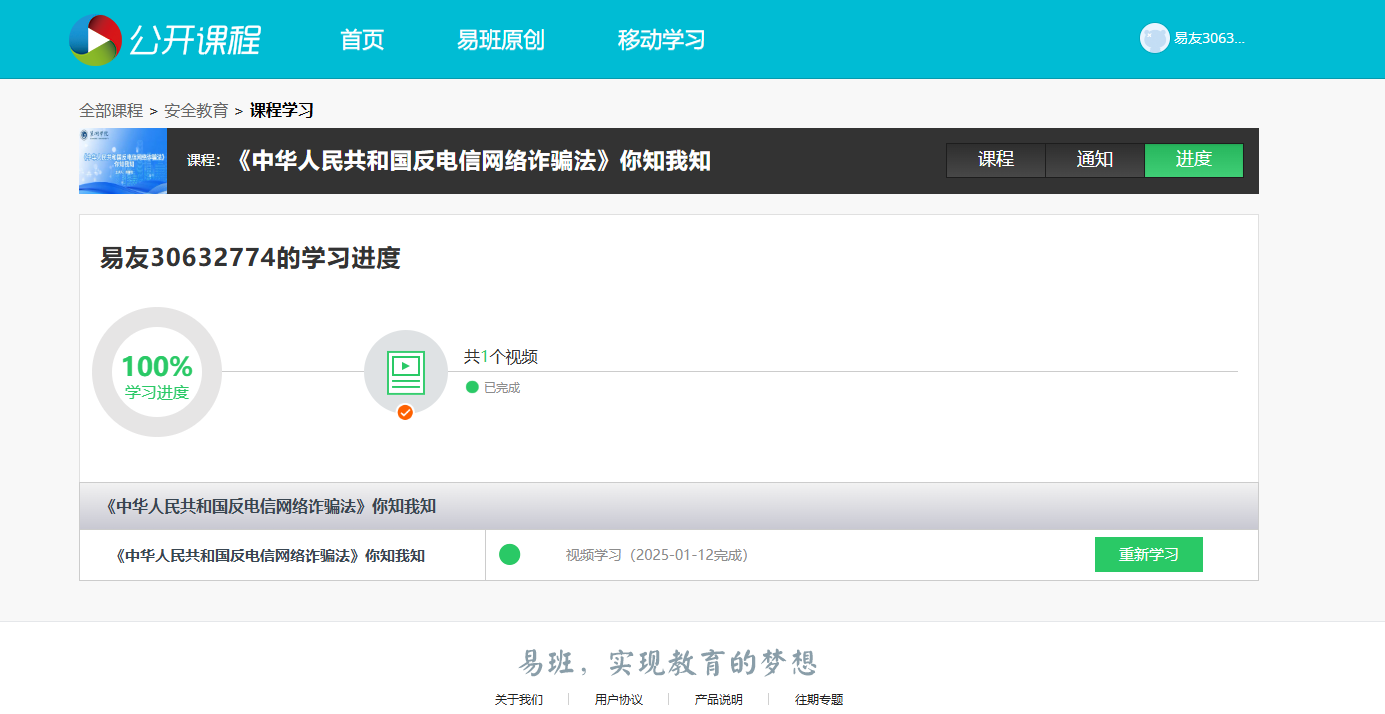Open 移动学习 navigation item
The width and height of the screenshot is (1385, 714).
point(661,40)
